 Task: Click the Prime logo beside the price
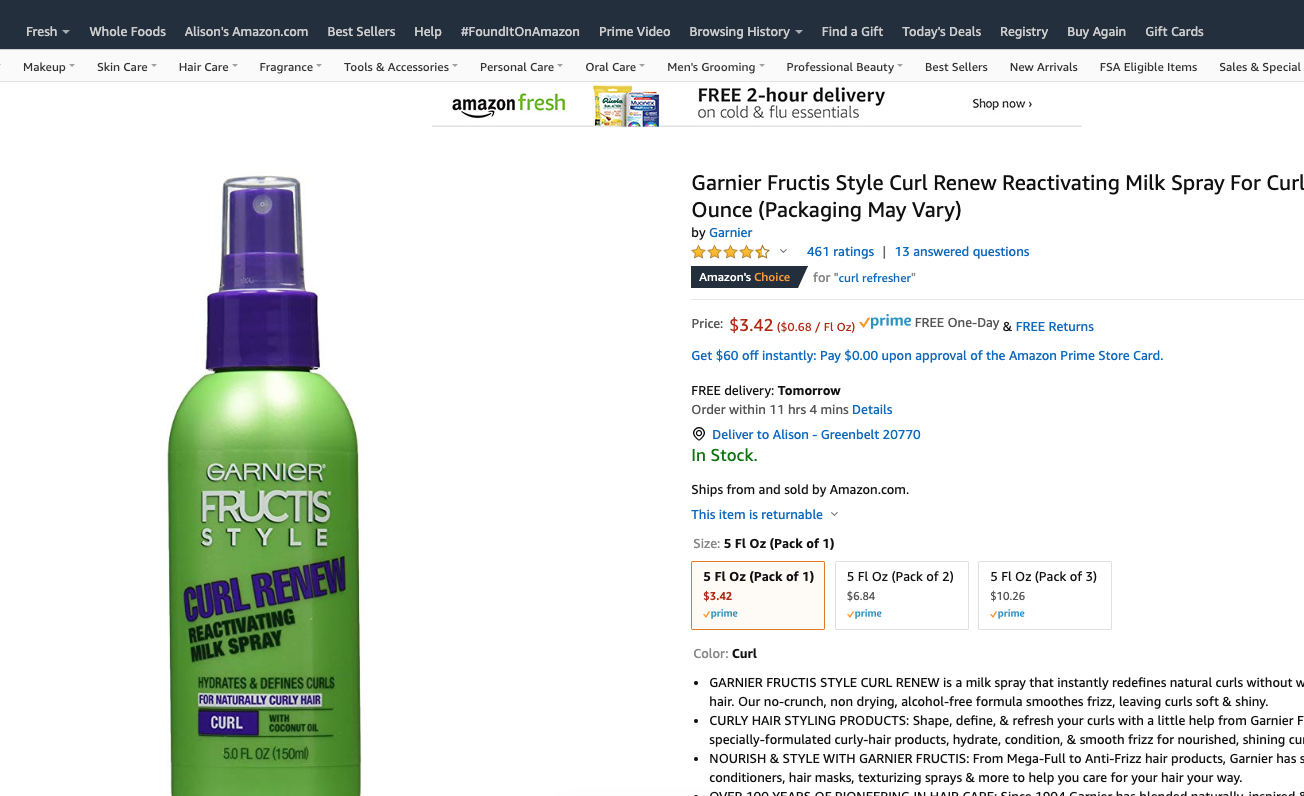pyautogui.click(x=885, y=322)
